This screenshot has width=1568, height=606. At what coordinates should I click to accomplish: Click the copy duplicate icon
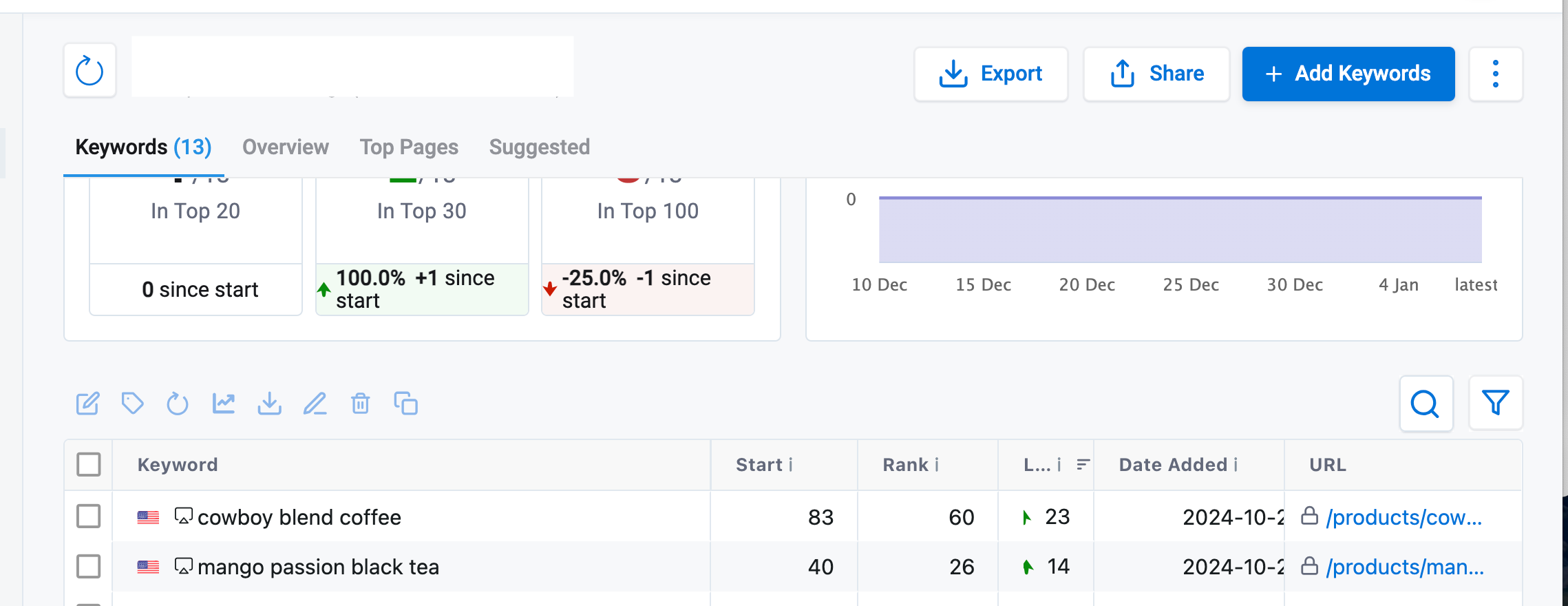click(x=405, y=404)
